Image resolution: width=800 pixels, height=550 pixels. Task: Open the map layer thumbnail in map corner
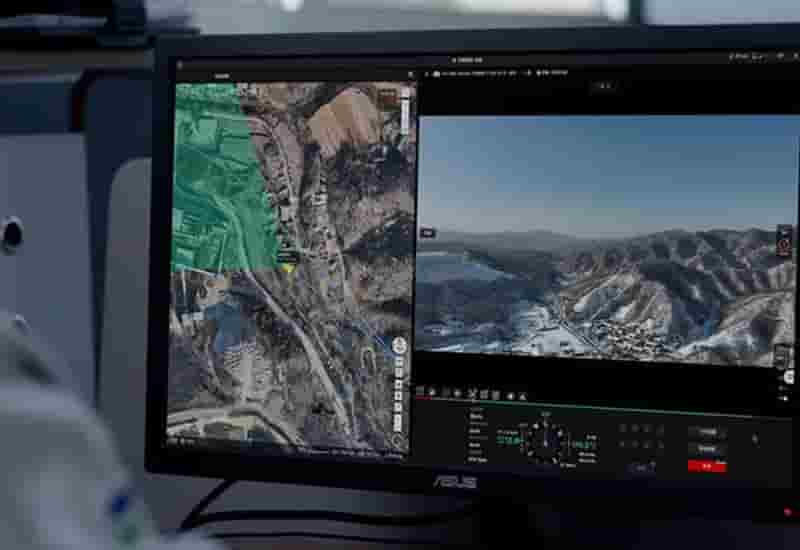pyautogui.click(x=389, y=97)
